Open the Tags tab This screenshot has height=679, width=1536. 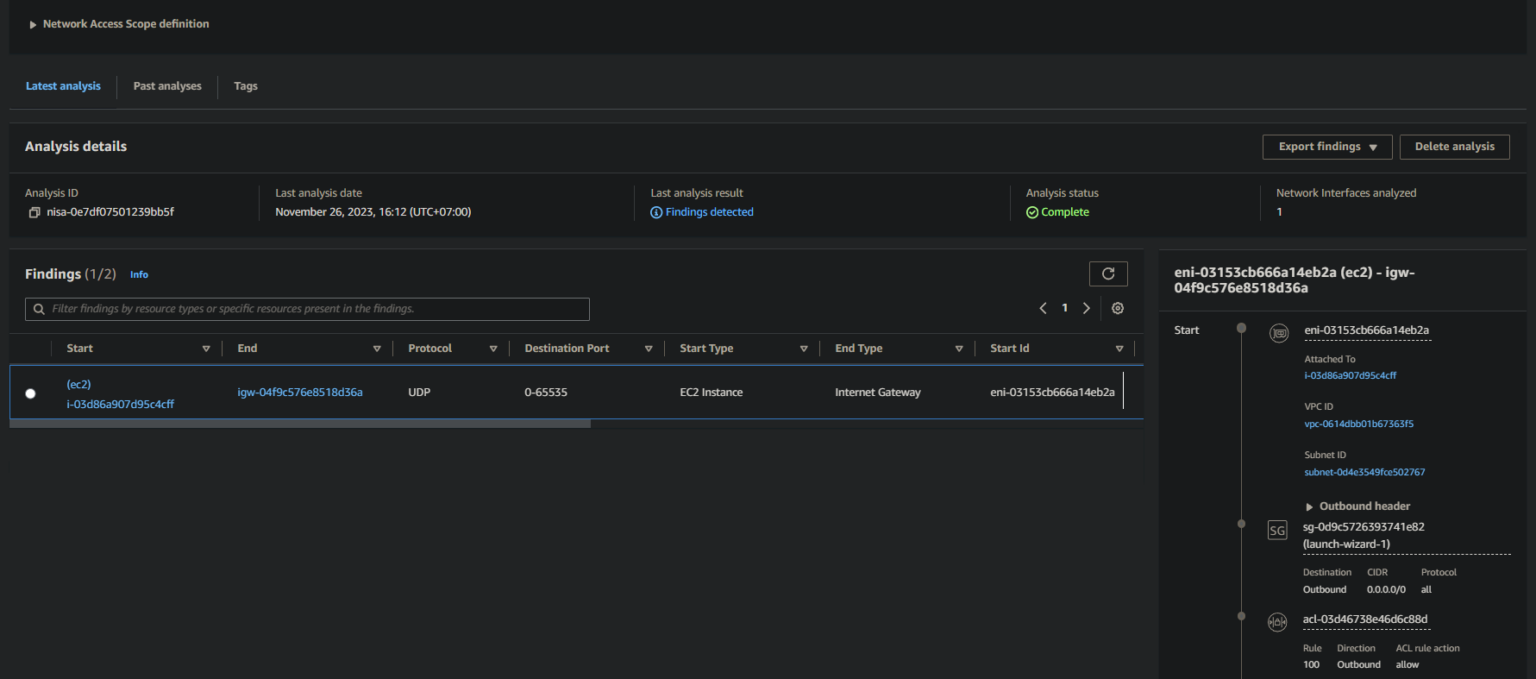click(x=245, y=86)
